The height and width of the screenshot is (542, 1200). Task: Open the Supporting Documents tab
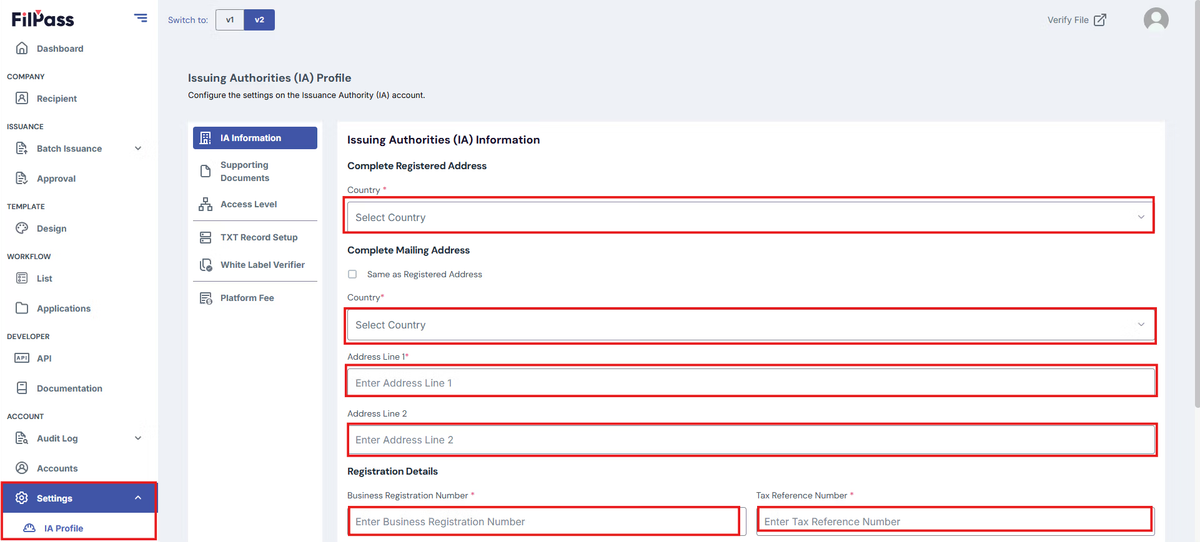tap(255, 171)
